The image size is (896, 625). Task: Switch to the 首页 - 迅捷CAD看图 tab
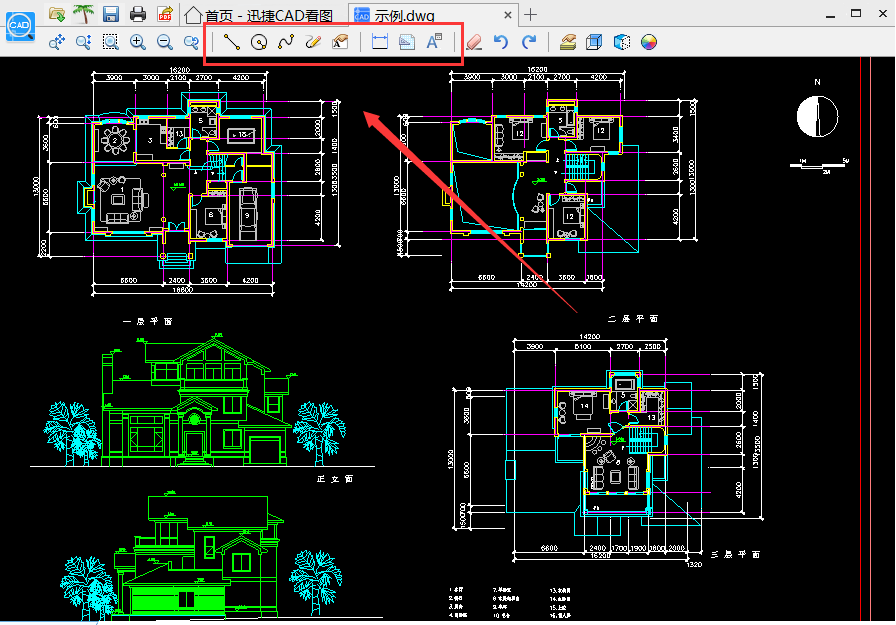259,15
